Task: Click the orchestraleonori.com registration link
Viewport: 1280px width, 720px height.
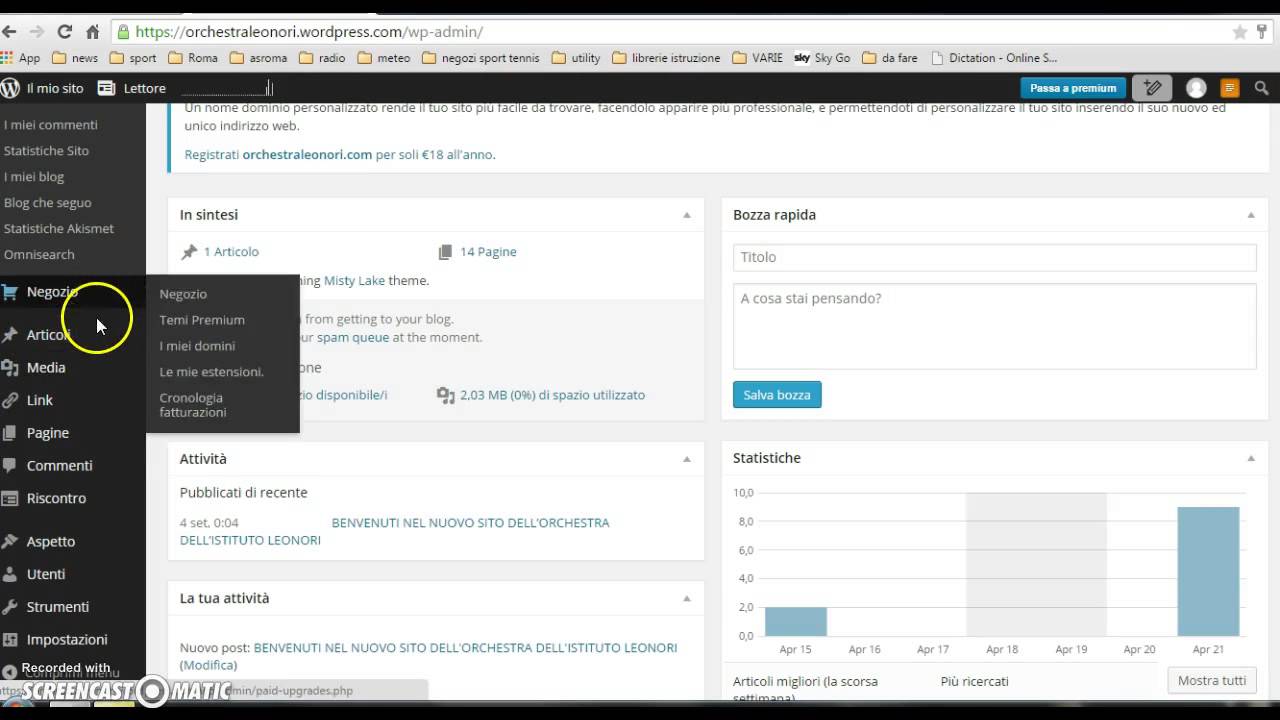Action: [x=307, y=155]
